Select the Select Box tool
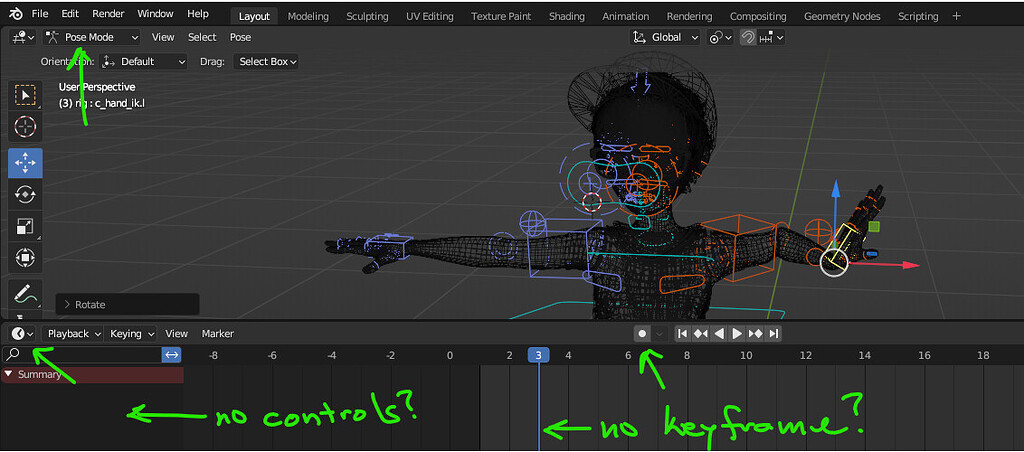This screenshot has width=1024, height=452. tap(25, 95)
